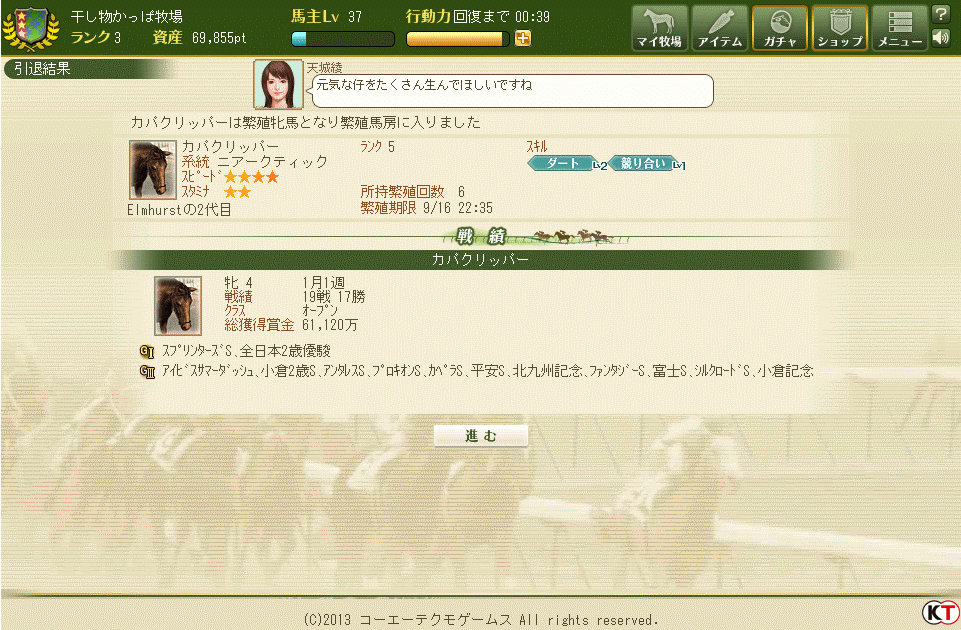Viewport: 961px width, 630px height.
Task: Click the text クラス オープン
Action: click(x=281, y=311)
